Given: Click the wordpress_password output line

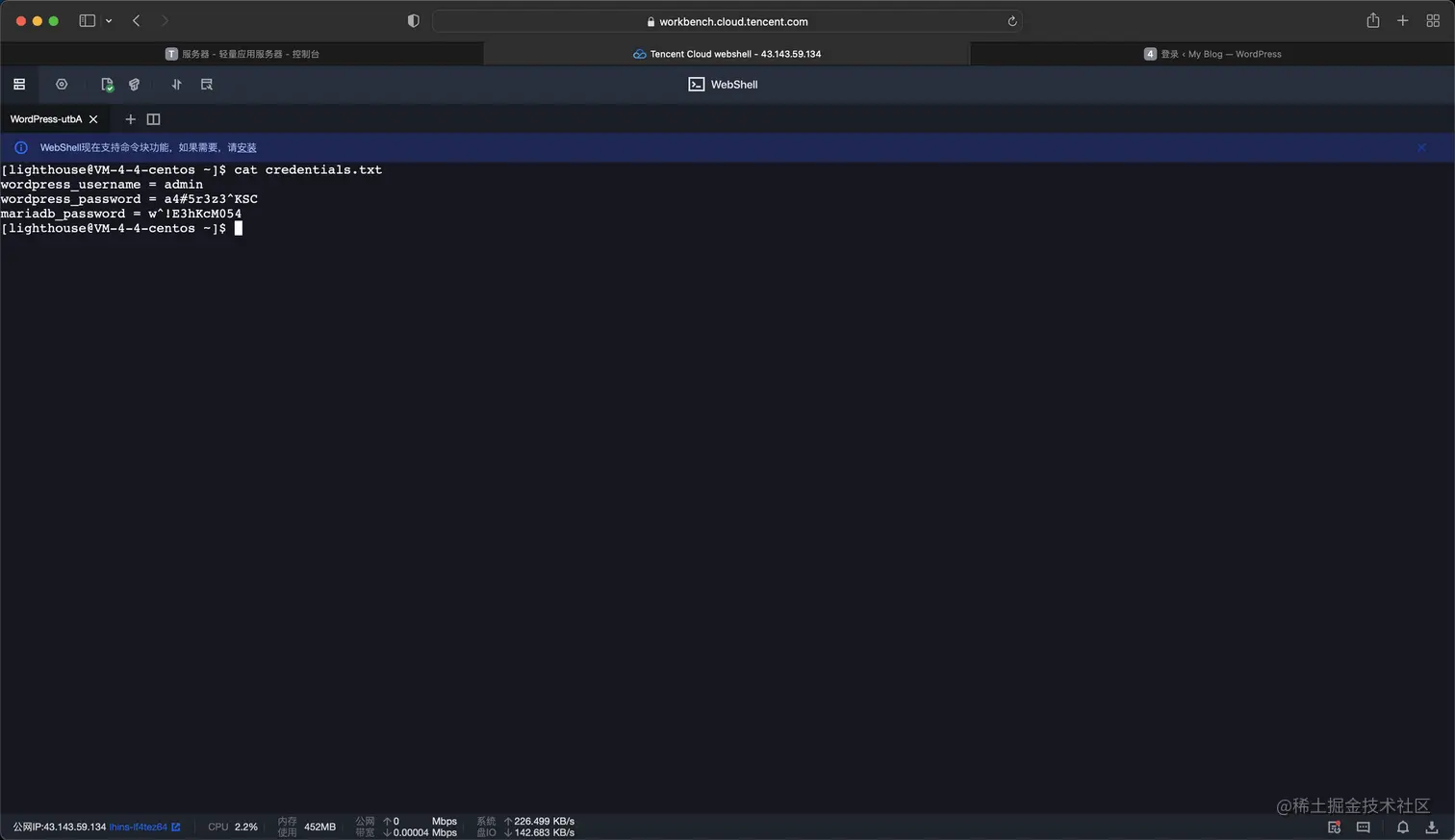Looking at the screenshot, I should point(129,199).
